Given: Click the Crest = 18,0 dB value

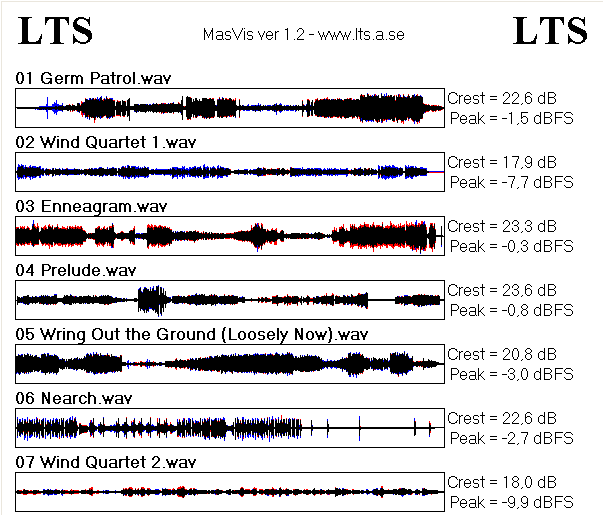Looking at the screenshot, I should pos(502,482).
